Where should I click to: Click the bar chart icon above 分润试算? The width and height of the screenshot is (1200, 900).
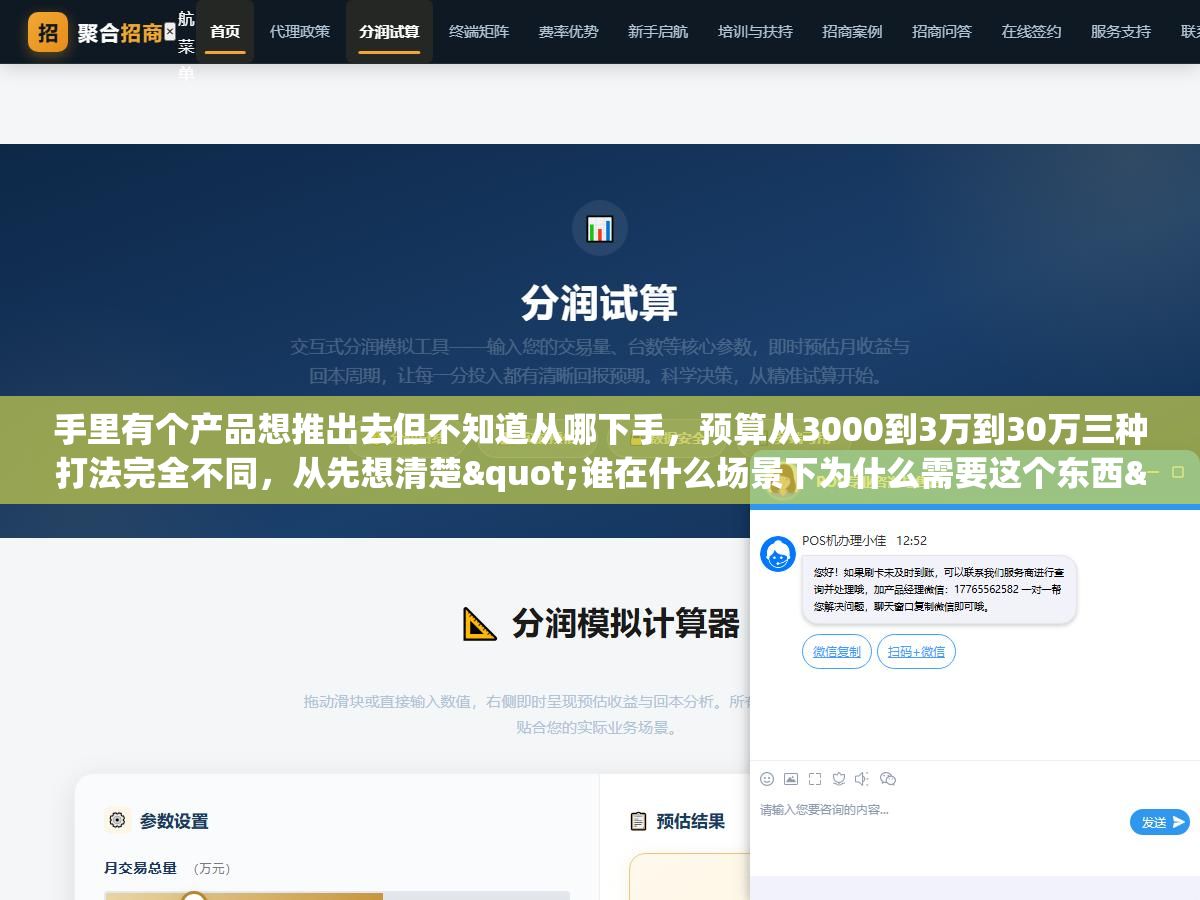tap(599, 229)
